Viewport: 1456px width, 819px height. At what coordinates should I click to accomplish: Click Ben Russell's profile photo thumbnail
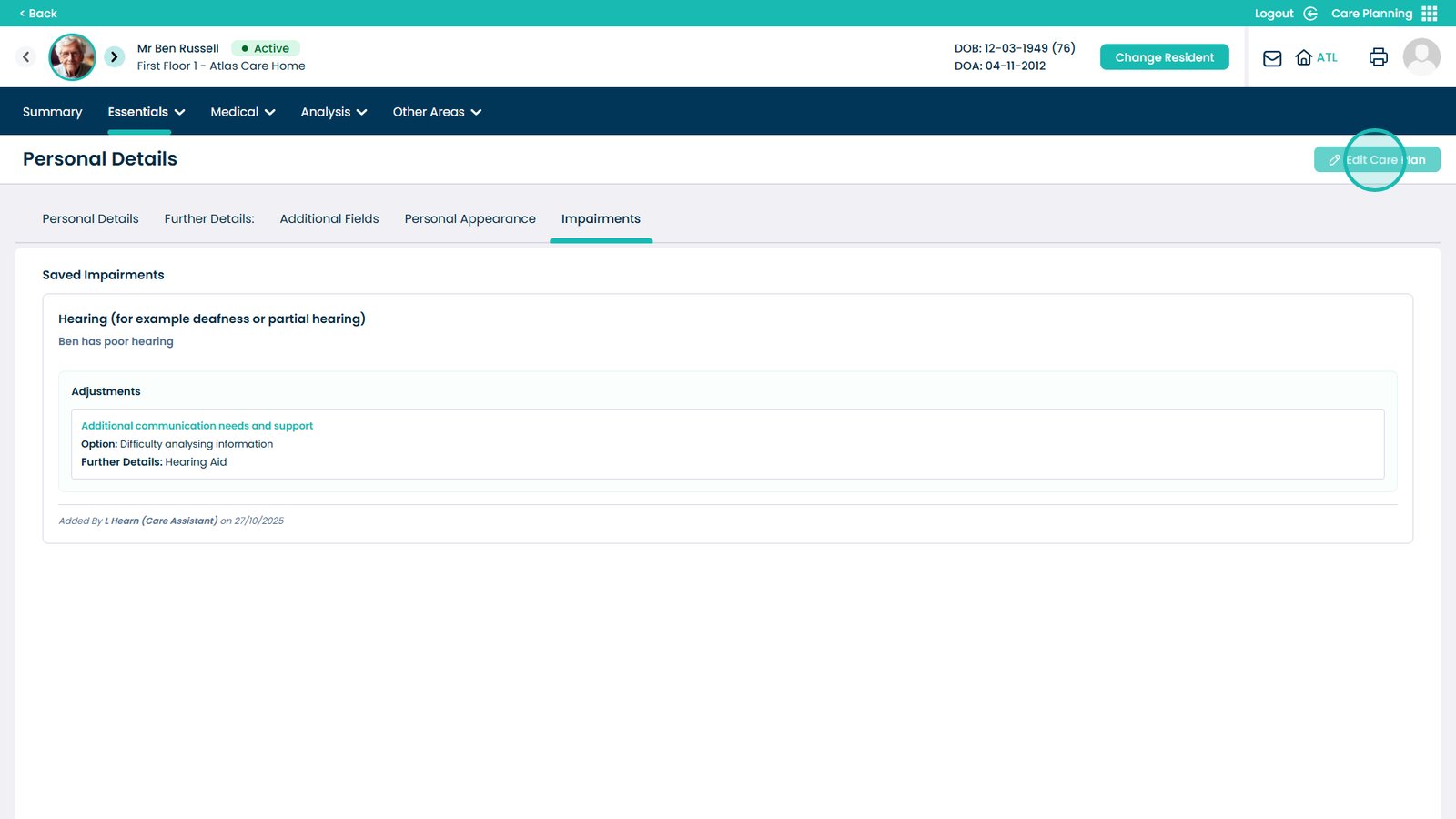72,56
